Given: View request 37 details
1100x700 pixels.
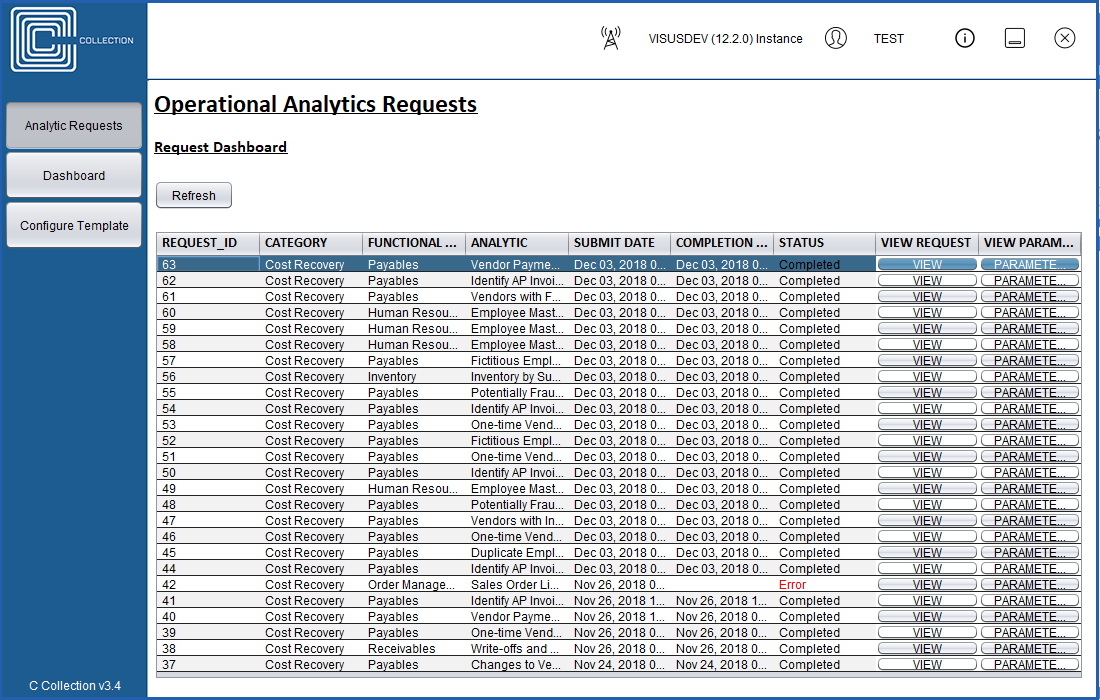Looking at the screenshot, I should point(927,665).
